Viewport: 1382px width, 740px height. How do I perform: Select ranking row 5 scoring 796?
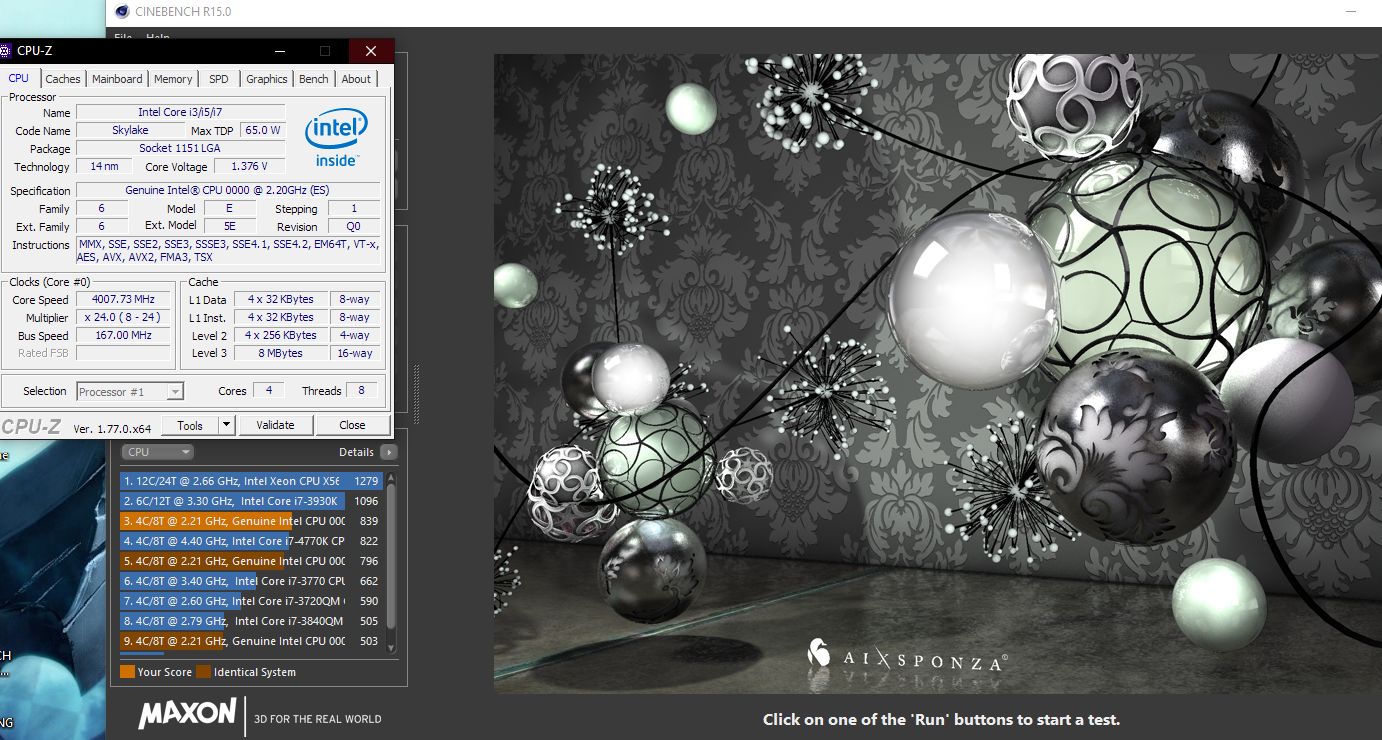pyautogui.click(x=251, y=561)
